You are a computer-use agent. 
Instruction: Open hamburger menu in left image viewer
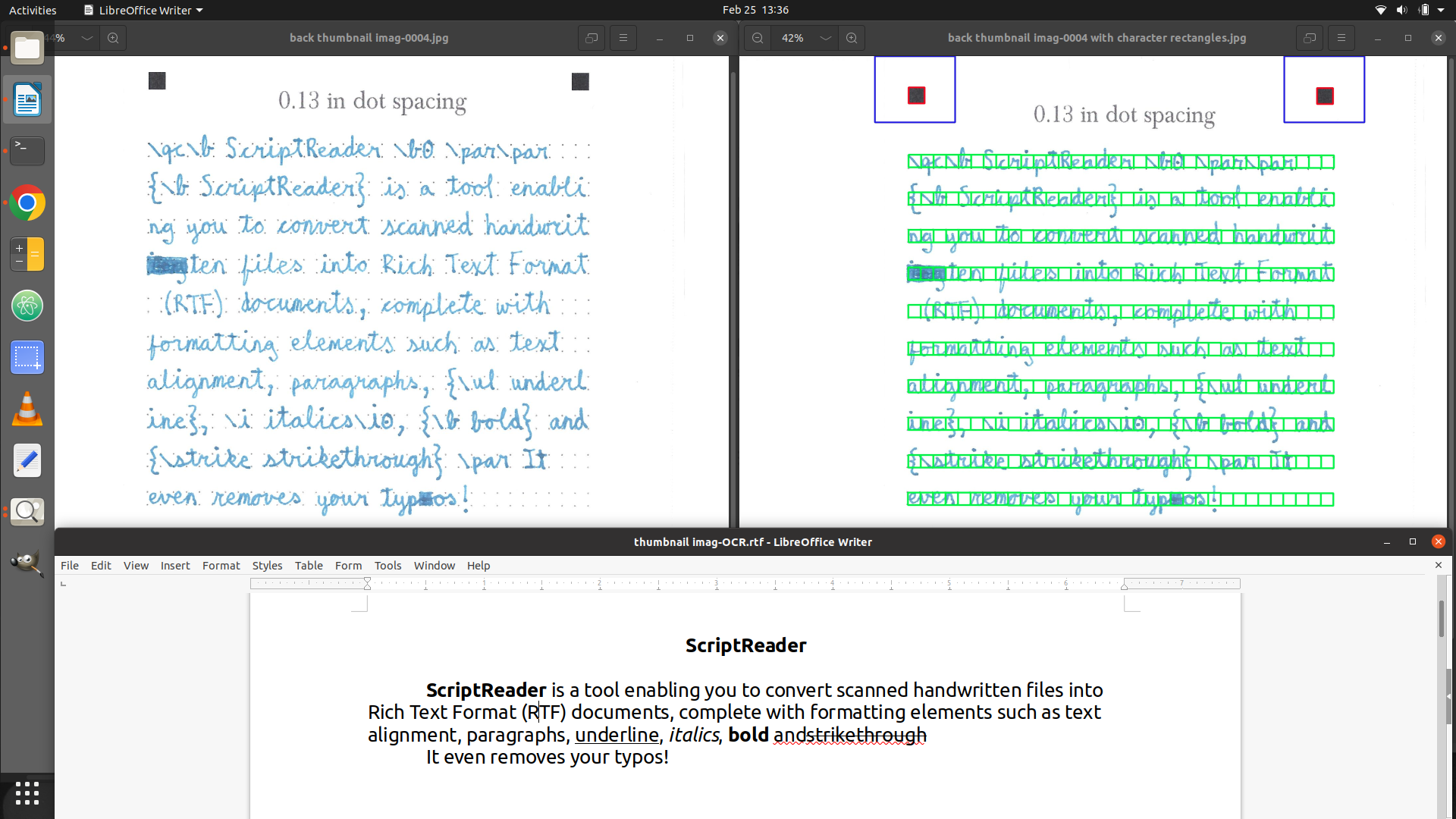623,38
